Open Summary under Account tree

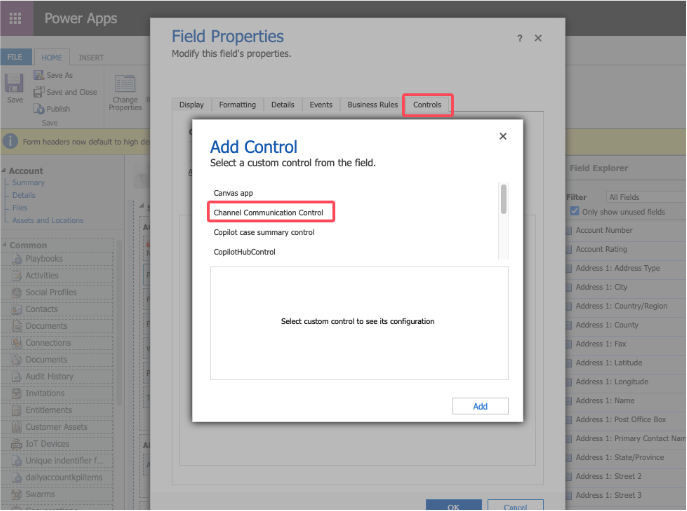tap(28, 182)
